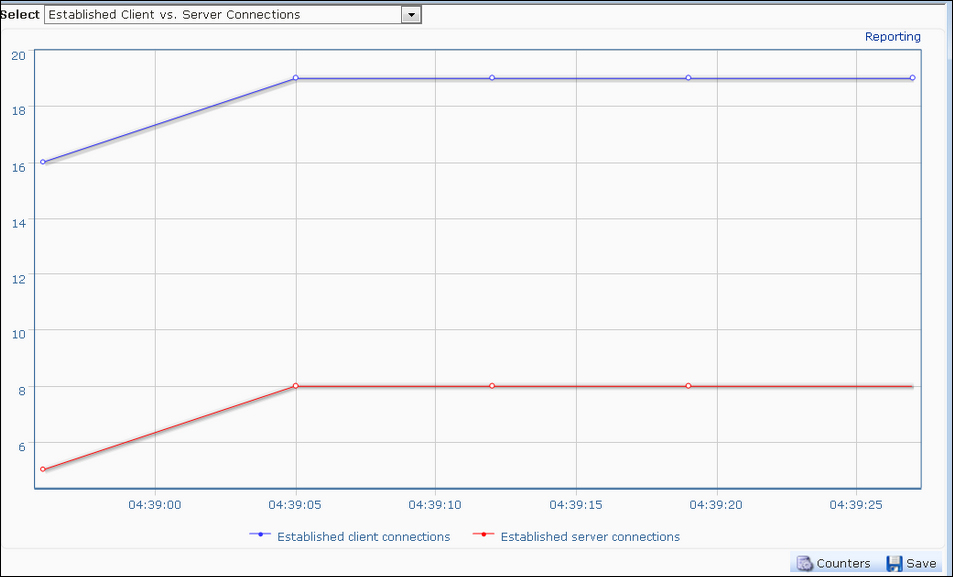This screenshot has width=953, height=577.
Task: Click the 18 value on the Y axis
Action: (x=19, y=111)
